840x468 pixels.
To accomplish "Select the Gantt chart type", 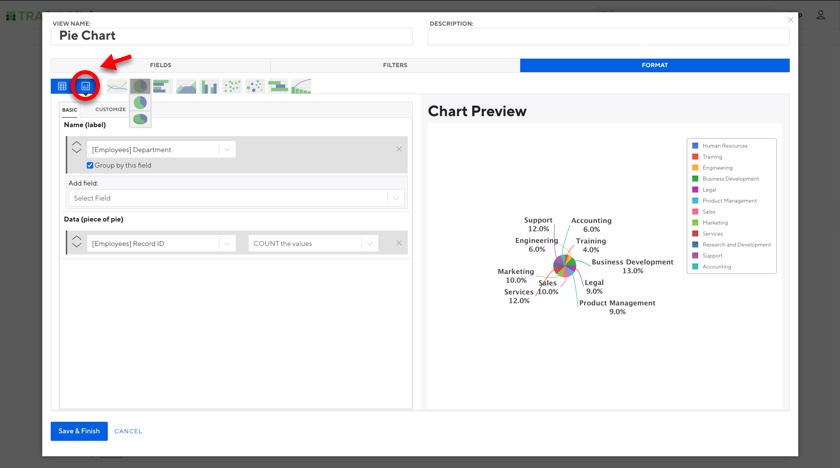I will click(x=278, y=87).
